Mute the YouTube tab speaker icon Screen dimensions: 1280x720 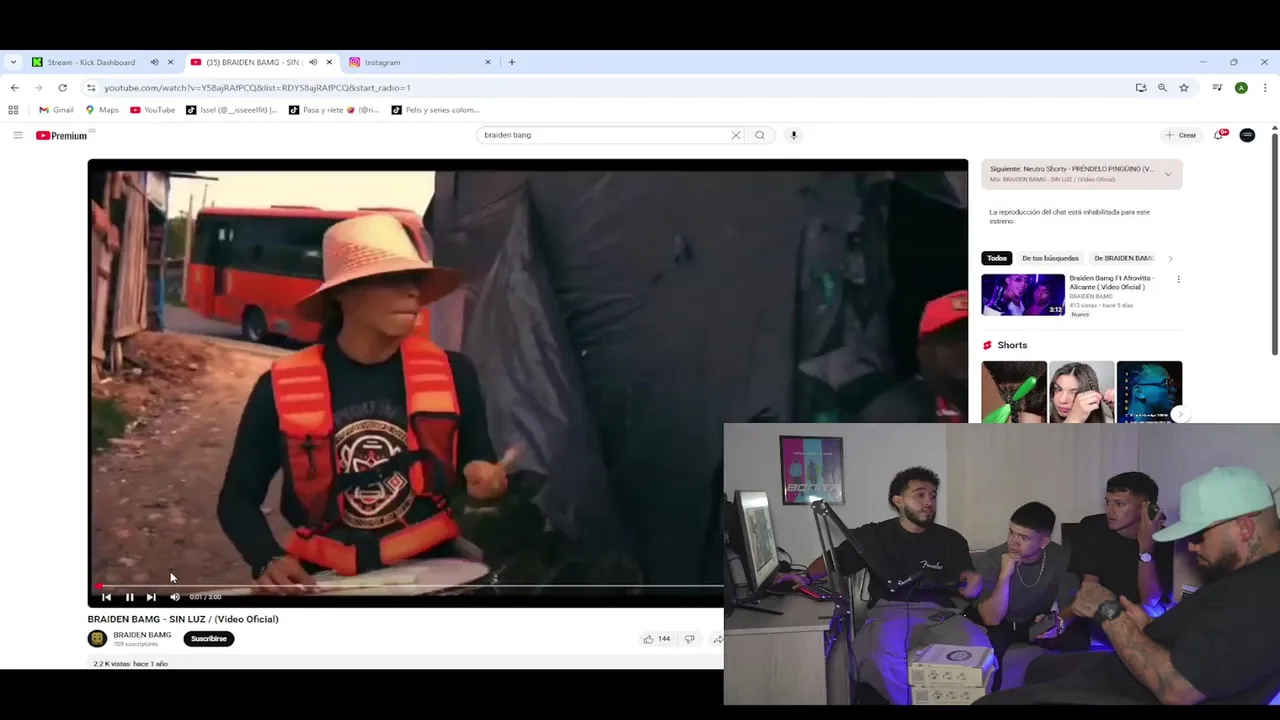pos(313,62)
